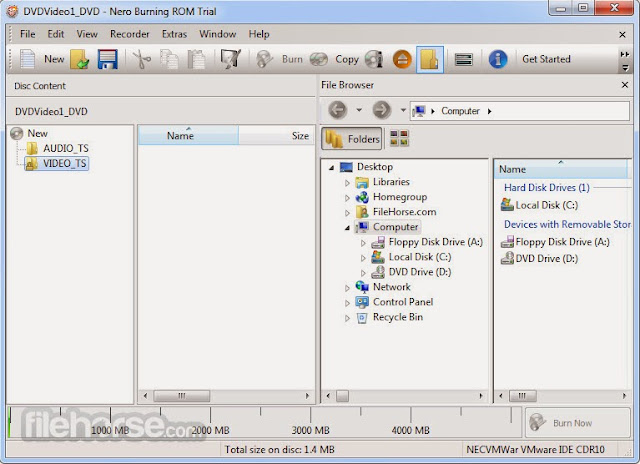Click disc content horizontal scrollbar thumb
Viewport: 640px width, 464px height.
(x=182, y=395)
